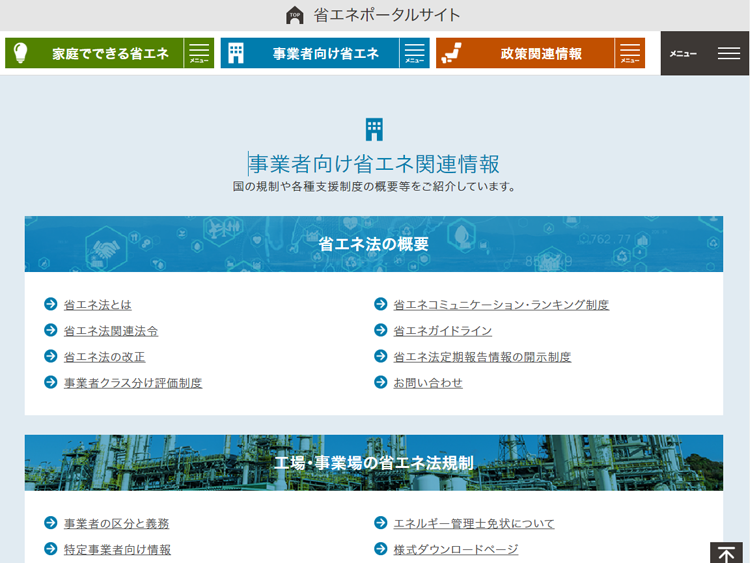Open 事業者クラス分け評価制度 link
Image resolution: width=750 pixels, height=563 pixels.
click(x=133, y=383)
